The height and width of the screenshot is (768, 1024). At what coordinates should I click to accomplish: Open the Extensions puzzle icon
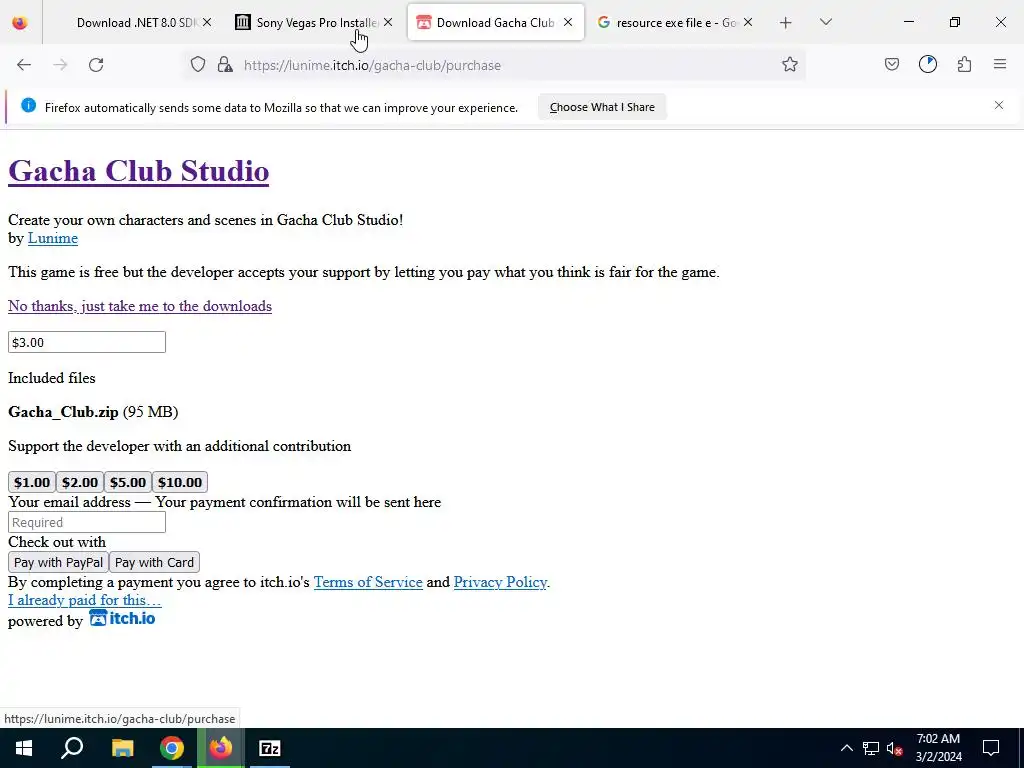pyautogui.click(x=964, y=65)
